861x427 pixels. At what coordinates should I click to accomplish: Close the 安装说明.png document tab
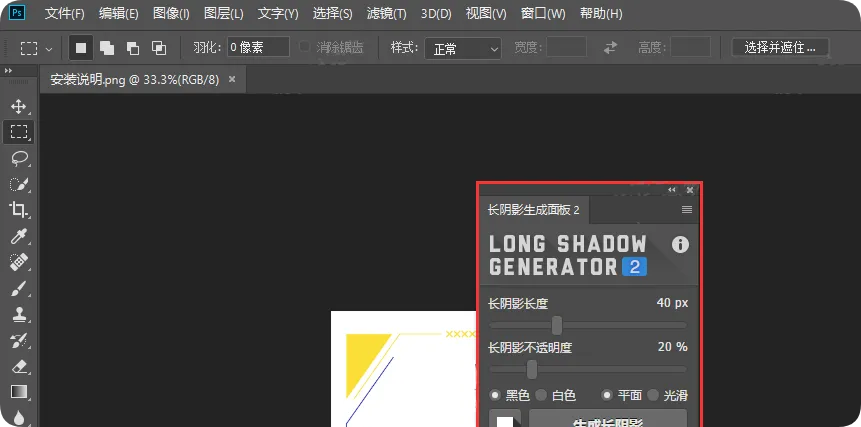(232, 80)
